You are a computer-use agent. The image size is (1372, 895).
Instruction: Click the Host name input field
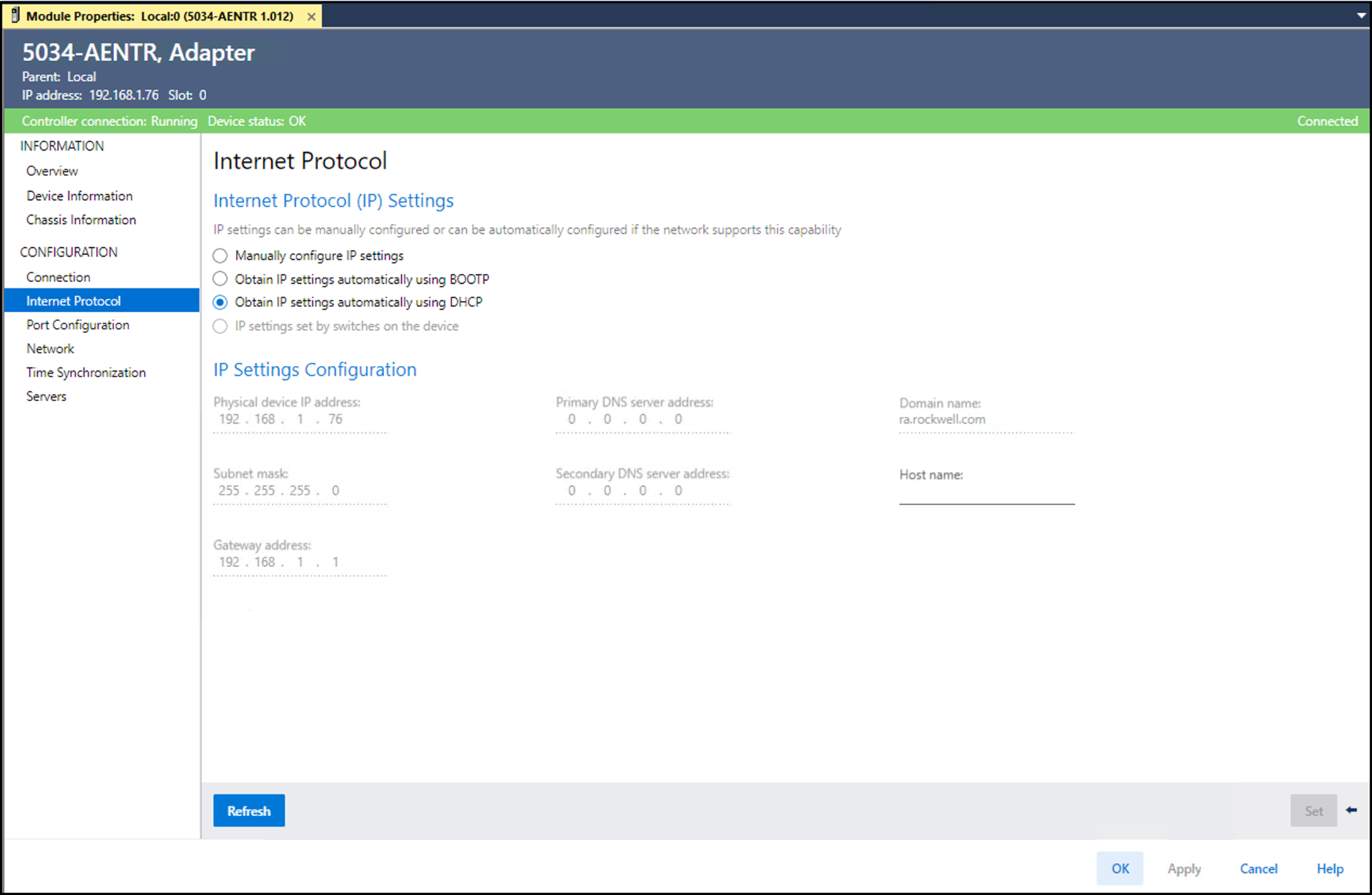pyautogui.click(x=986, y=494)
